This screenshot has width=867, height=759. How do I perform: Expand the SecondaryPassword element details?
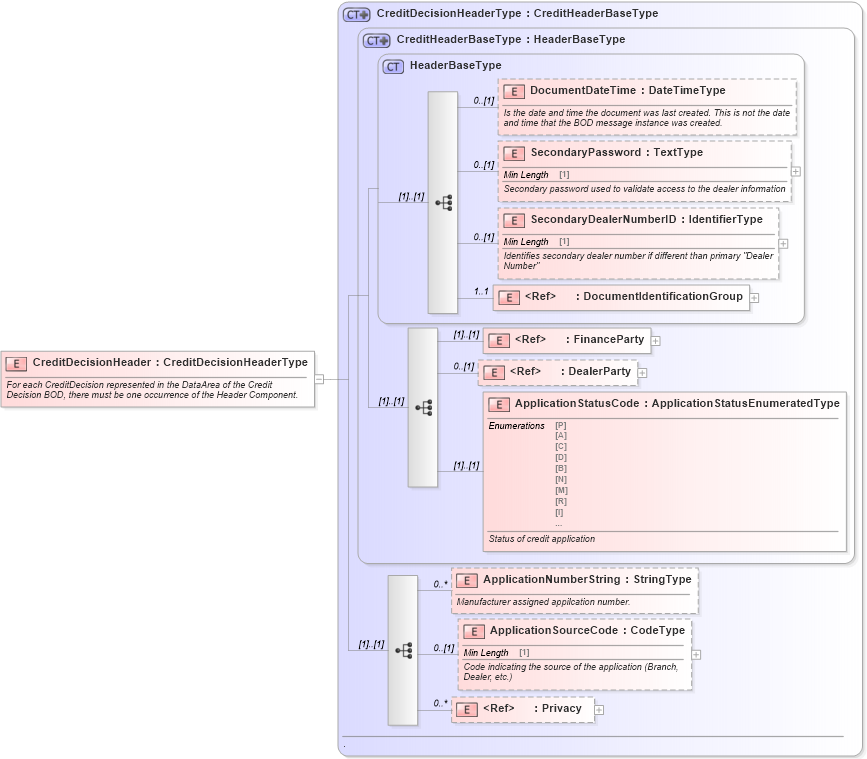pyautogui.click(x=795, y=172)
